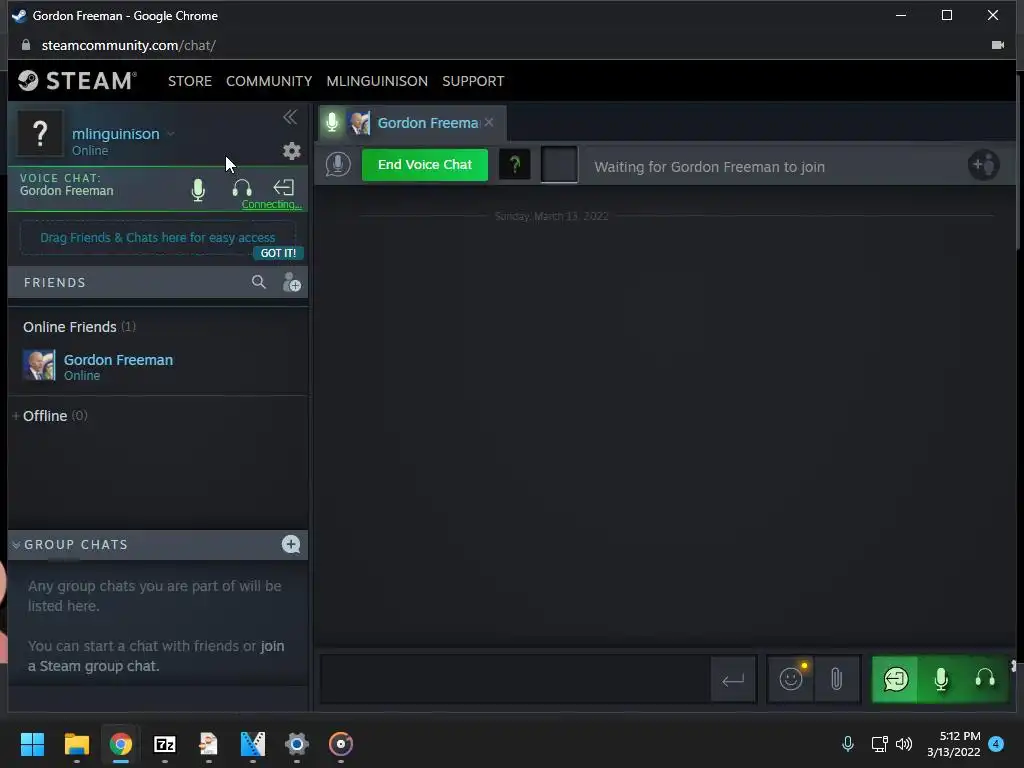Invite another friend to the voice chat
The width and height of the screenshot is (1024, 768).
pyautogui.click(x=983, y=165)
